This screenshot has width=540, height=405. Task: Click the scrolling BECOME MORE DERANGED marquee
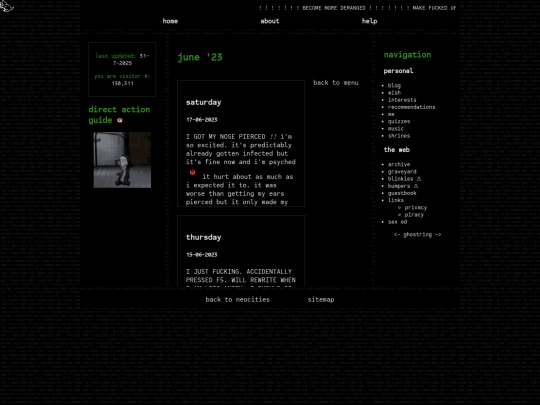pyautogui.click(x=334, y=8)
